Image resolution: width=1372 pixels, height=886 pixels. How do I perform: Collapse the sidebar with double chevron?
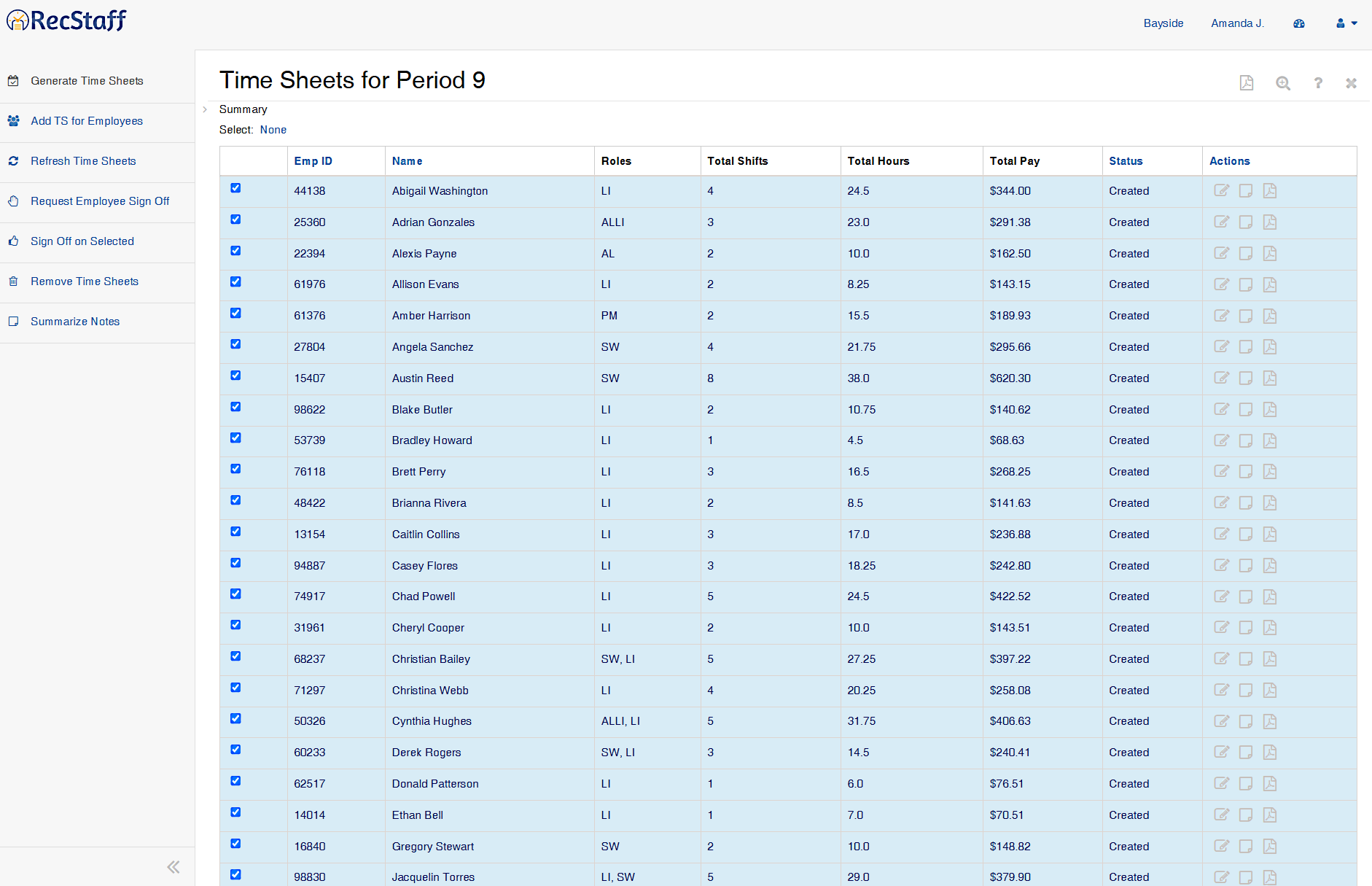click(174, 866)
